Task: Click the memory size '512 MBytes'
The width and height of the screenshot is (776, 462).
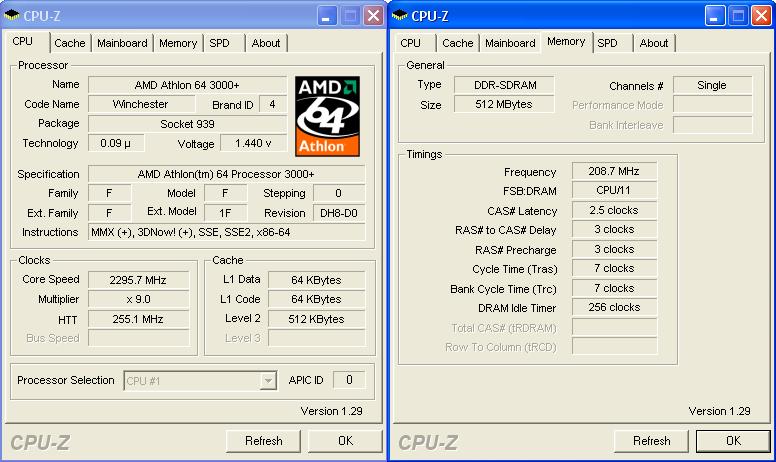Action: click(504, 104)
